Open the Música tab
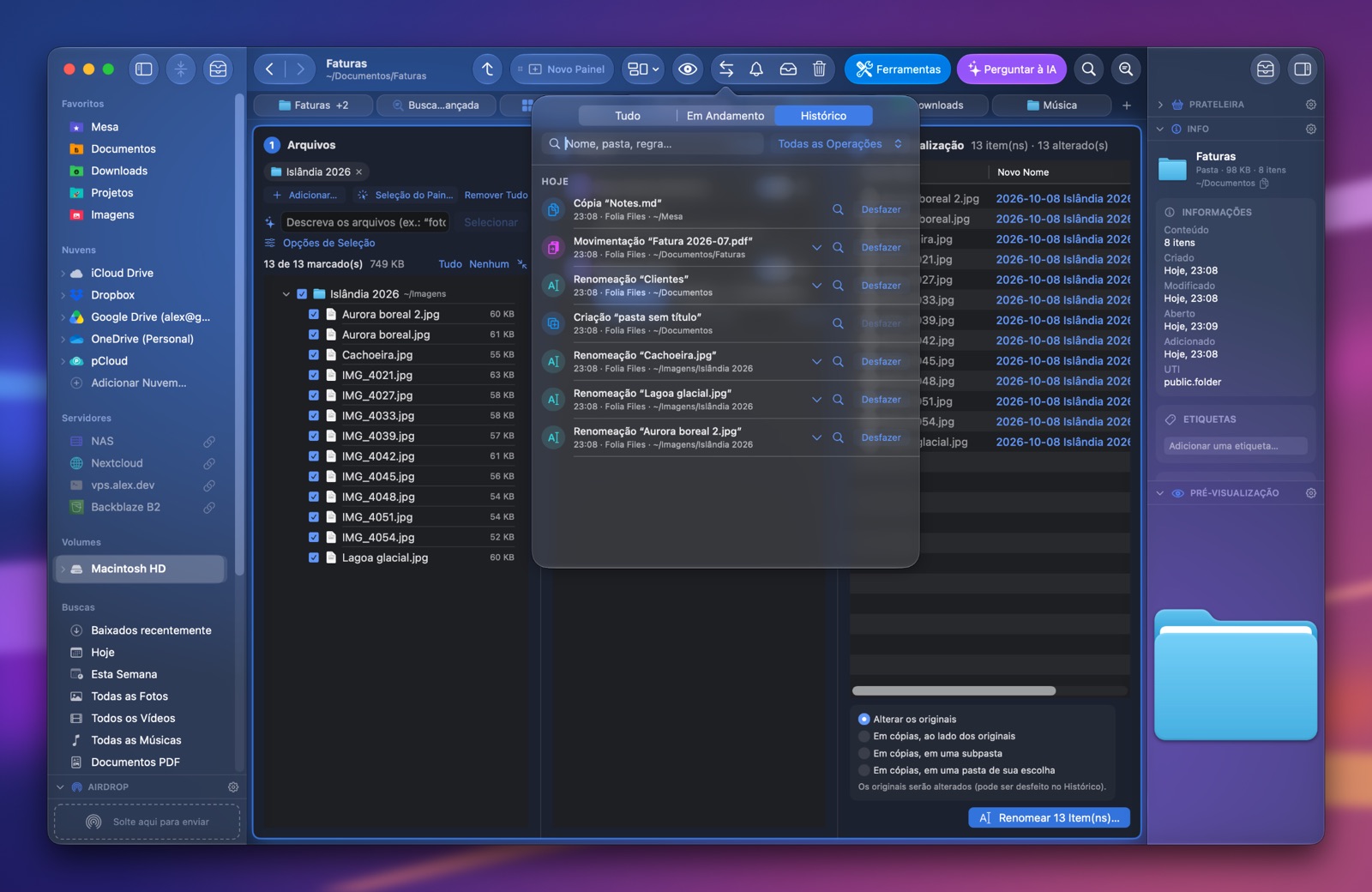The image size is (1372, 892). tap(1052, 105)
